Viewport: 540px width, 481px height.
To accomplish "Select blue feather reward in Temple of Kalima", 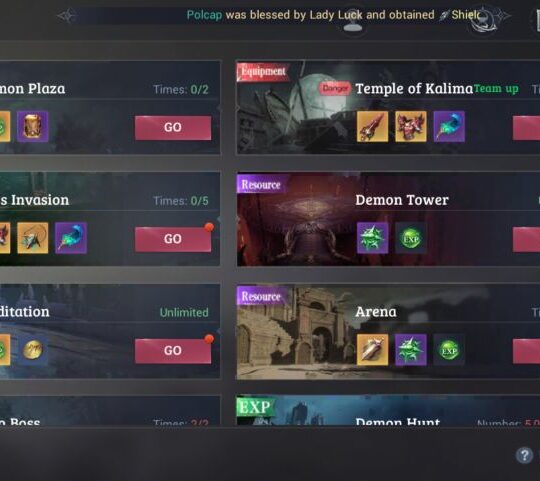I will 449,126.
